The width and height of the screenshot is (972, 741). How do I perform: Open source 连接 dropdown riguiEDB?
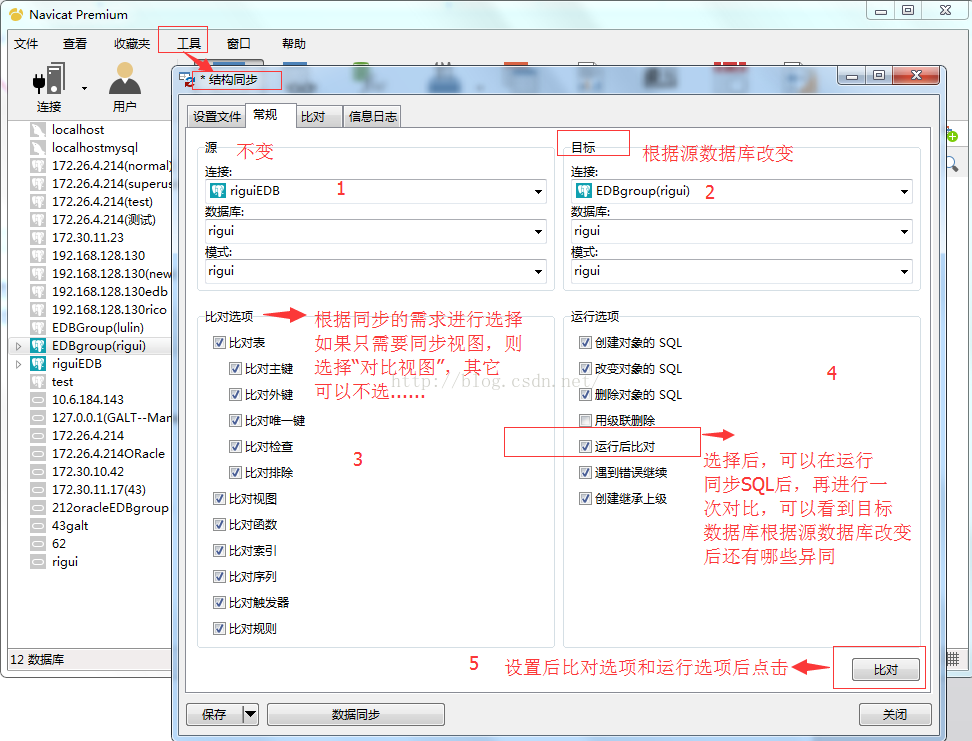tap(538, 192)
